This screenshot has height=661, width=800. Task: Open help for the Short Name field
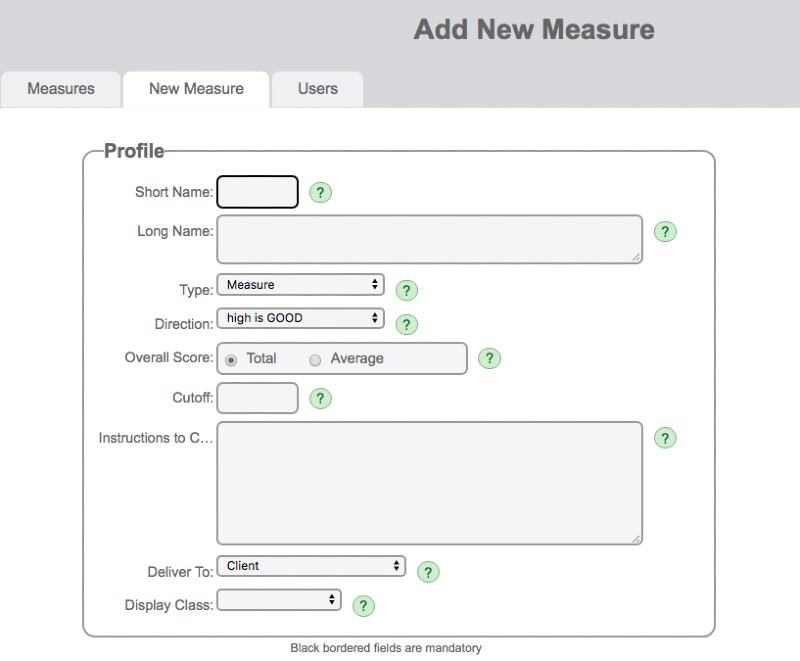click(320, 192)
